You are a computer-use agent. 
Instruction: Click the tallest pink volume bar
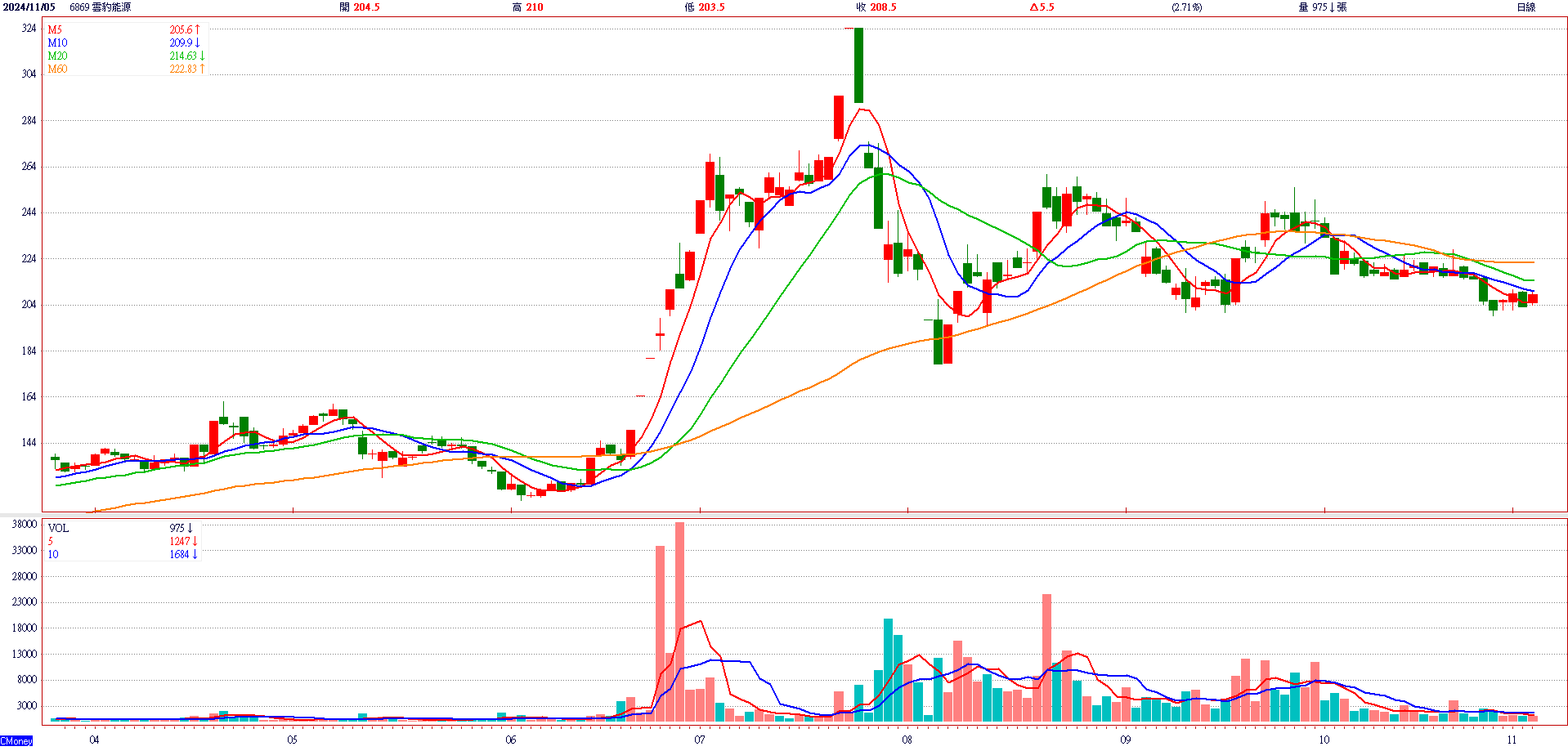[679, 621]
